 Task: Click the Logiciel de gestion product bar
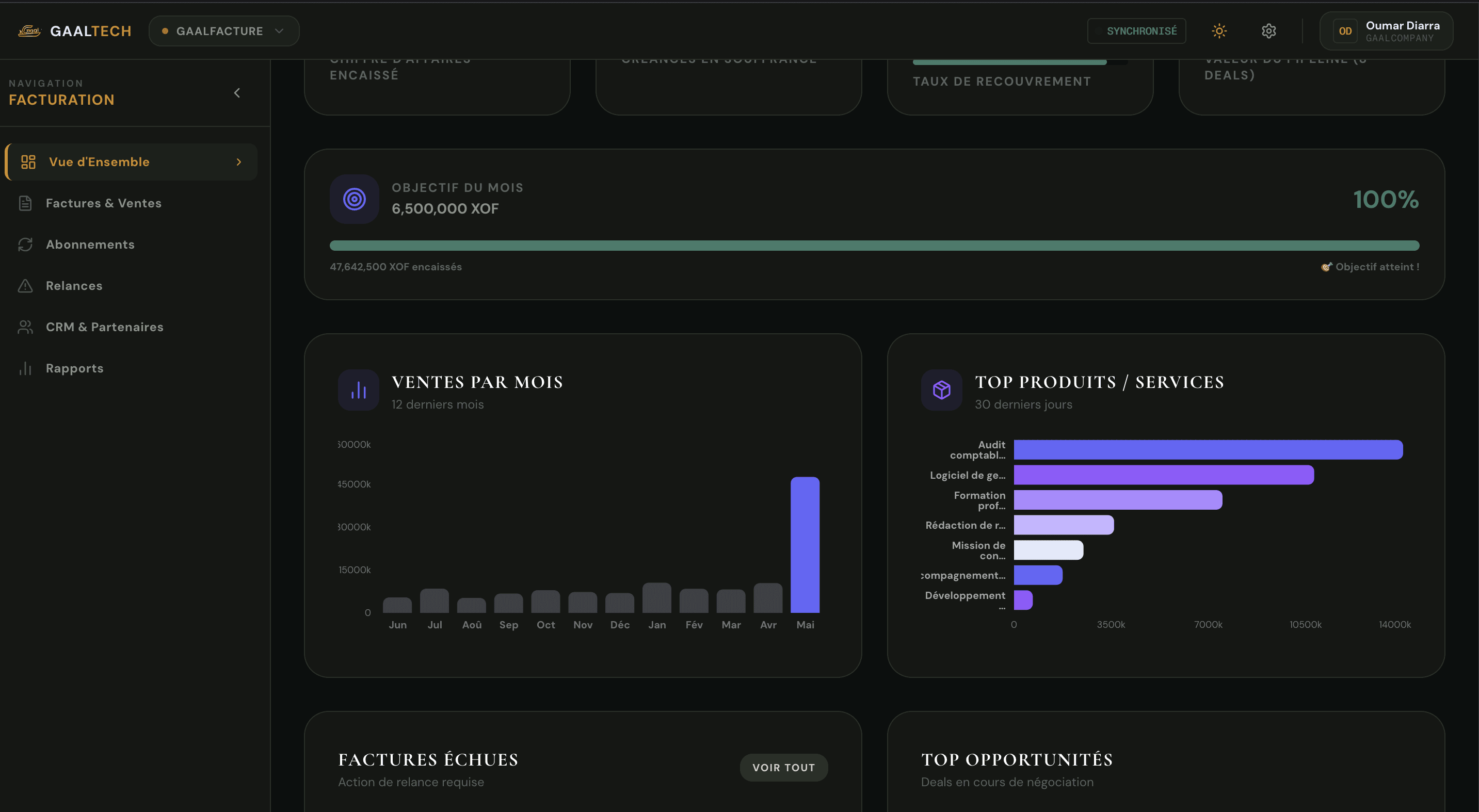click(x=1164, y=475)
